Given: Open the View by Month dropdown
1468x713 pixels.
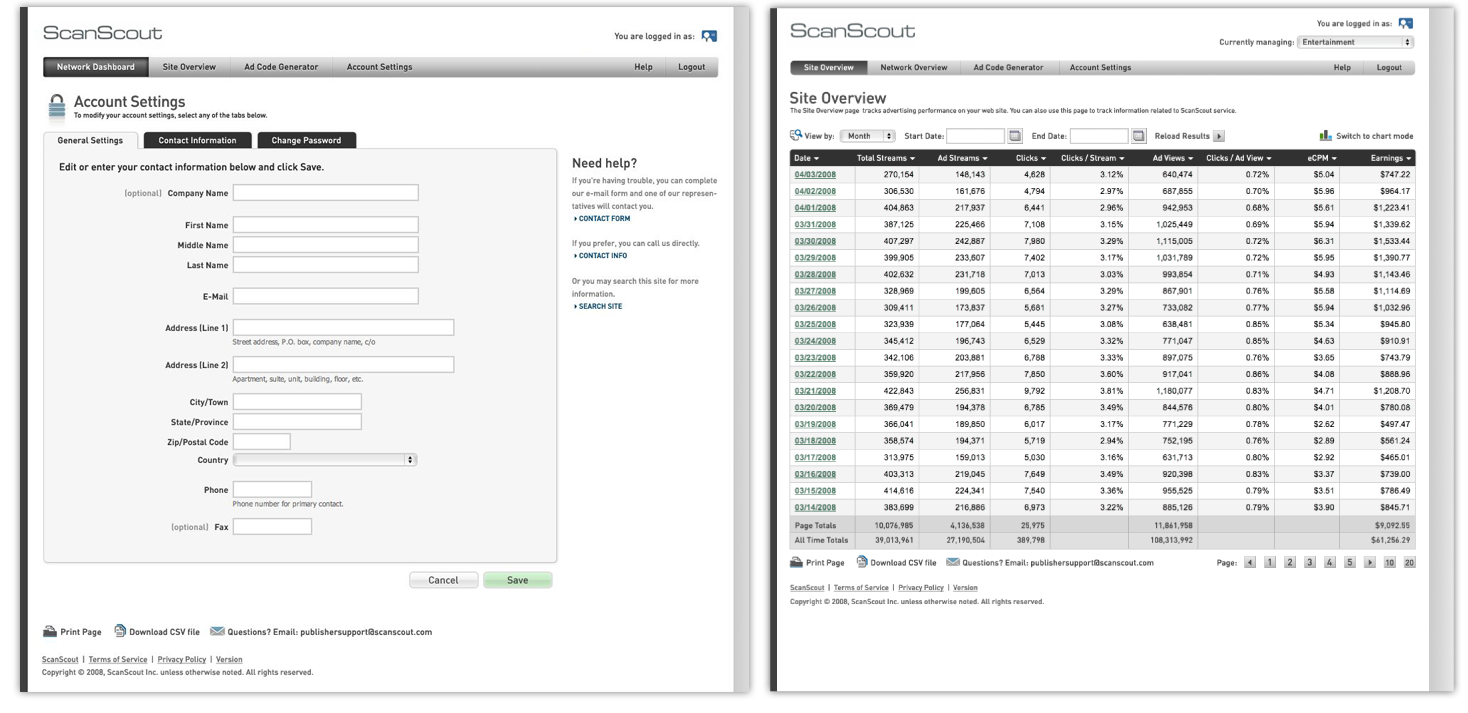Looking at the screenshot, I should click(x=868, y=136).
